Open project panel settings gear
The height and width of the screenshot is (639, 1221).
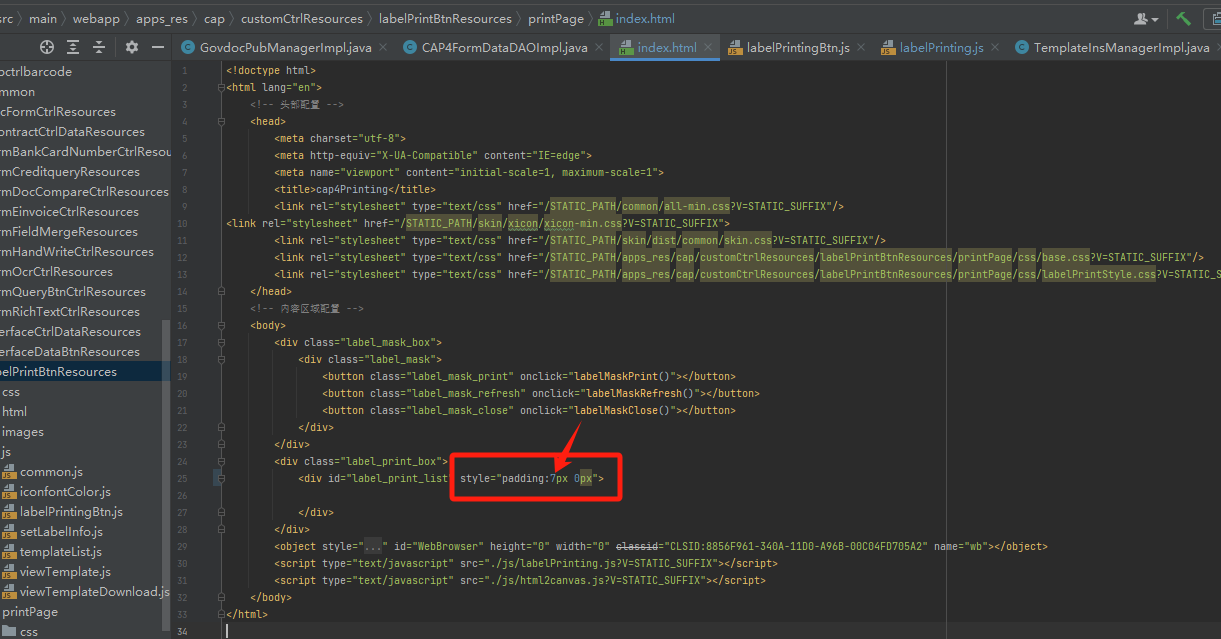(132, 47)
